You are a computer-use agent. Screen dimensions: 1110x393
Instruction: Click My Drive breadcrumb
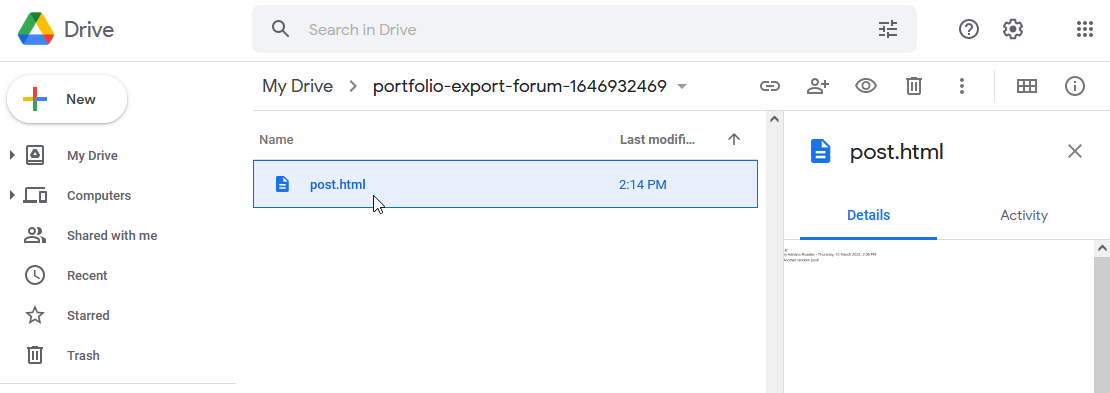tap(297, 86)
